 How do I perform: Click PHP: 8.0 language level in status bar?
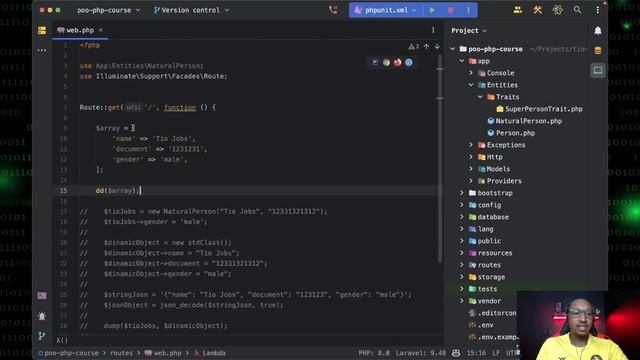(x=374, y=353)
